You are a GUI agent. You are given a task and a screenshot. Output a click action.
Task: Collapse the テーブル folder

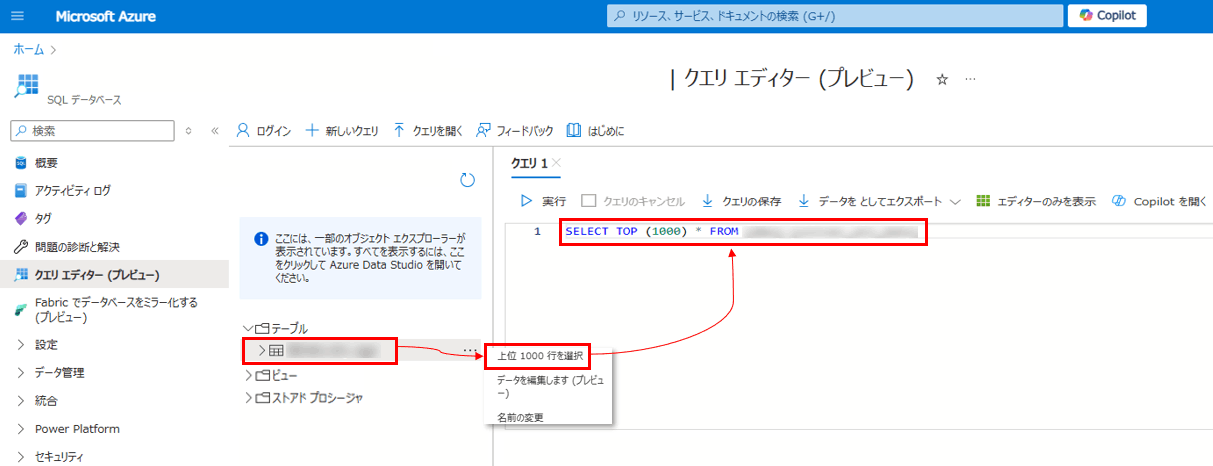(249, 328)
